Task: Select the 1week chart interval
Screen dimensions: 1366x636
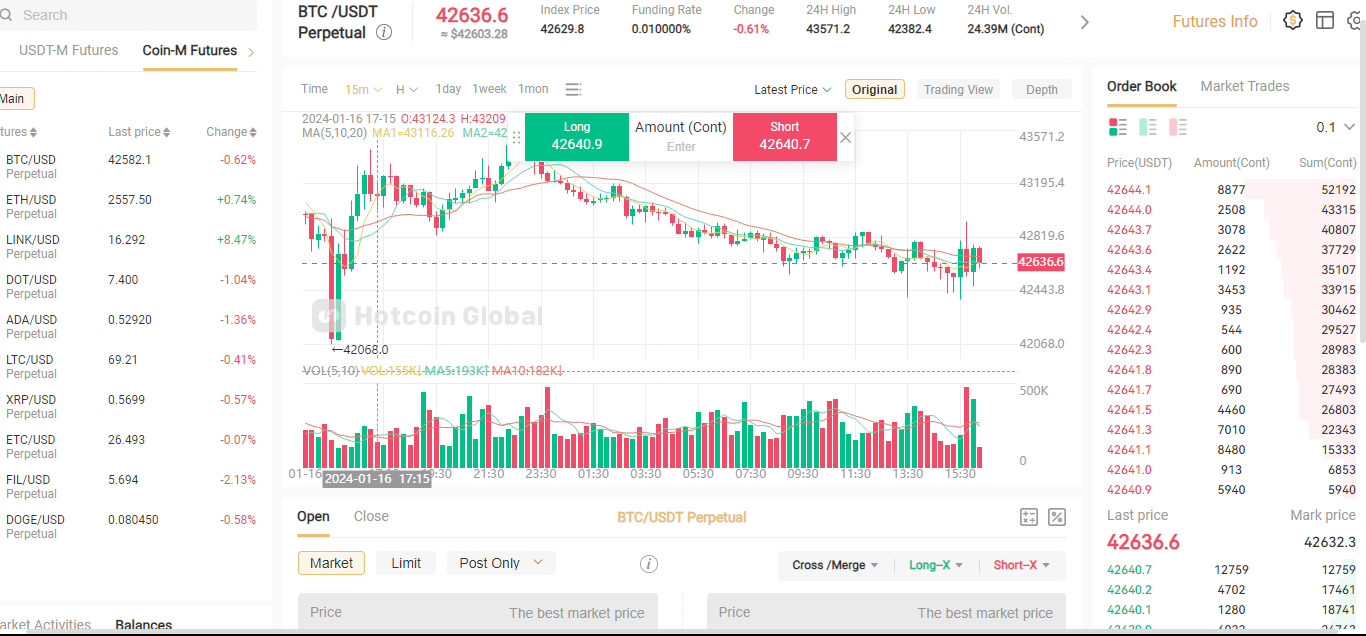Action: point(490,89)
